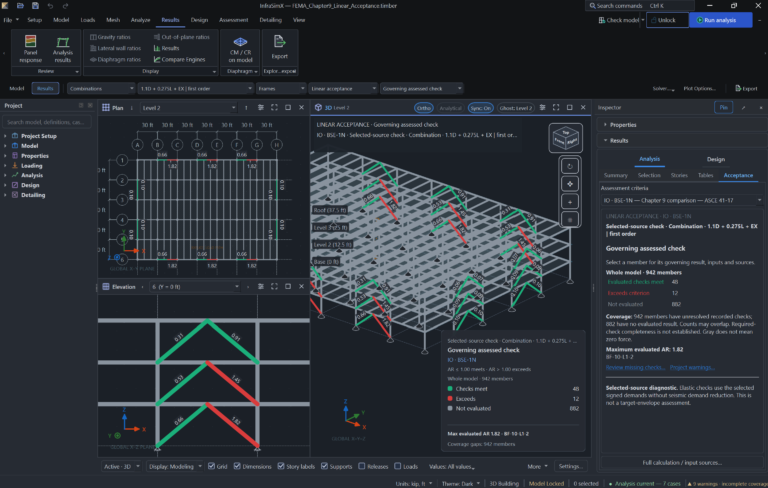Open the Analysis results tool

coord(63,49)
